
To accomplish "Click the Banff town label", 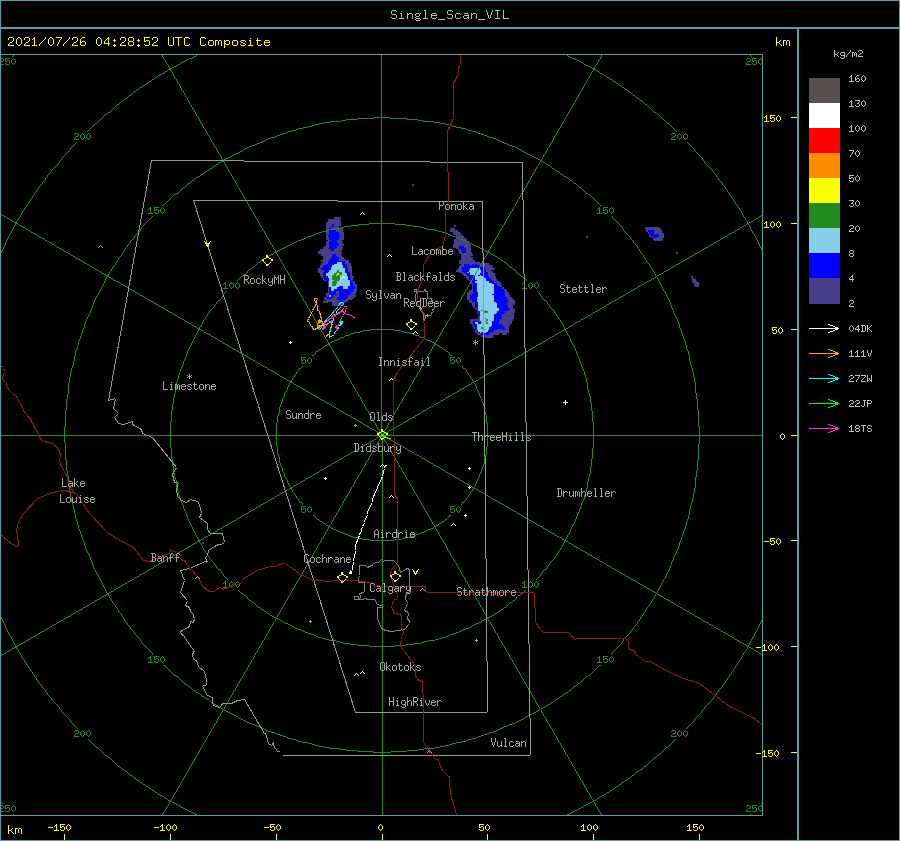I will pyautogui.click(x=165, y=557).
